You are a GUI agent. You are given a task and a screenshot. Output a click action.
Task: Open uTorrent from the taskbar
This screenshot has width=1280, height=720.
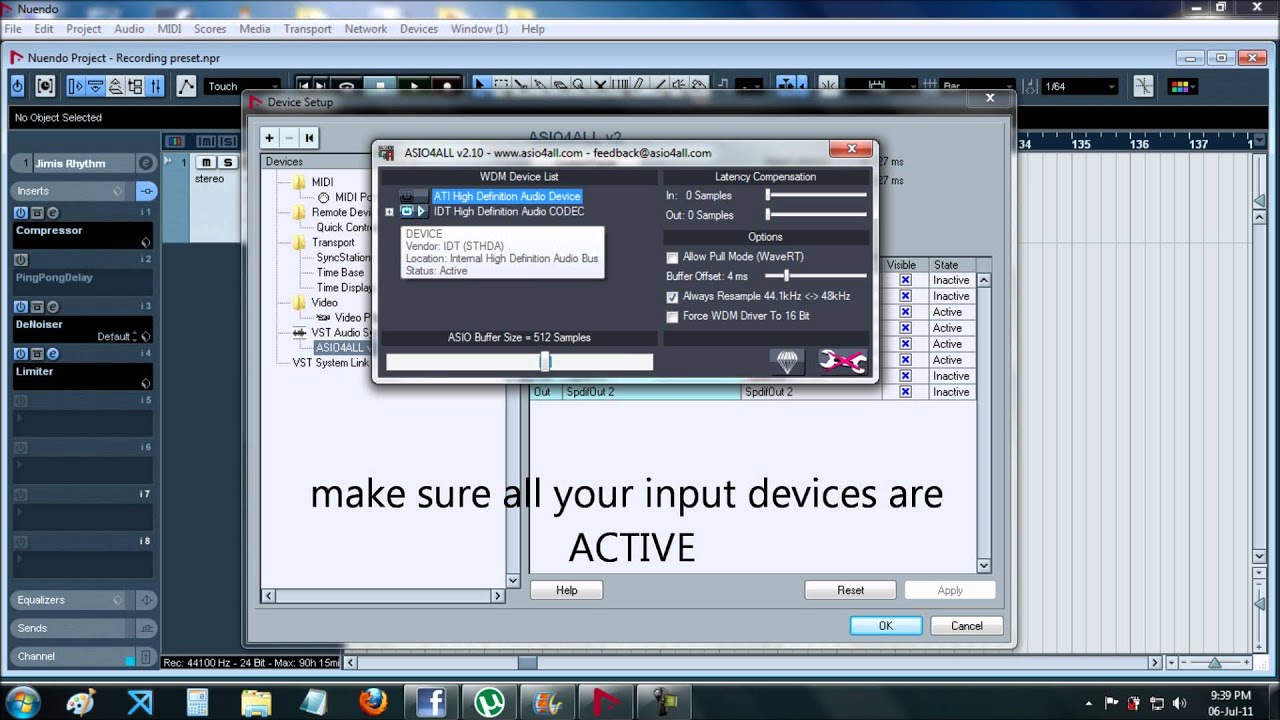(489, 702)
